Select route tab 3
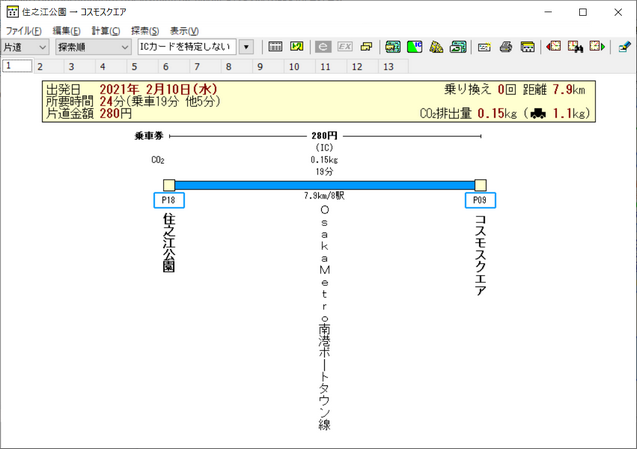 click(80, 66)
